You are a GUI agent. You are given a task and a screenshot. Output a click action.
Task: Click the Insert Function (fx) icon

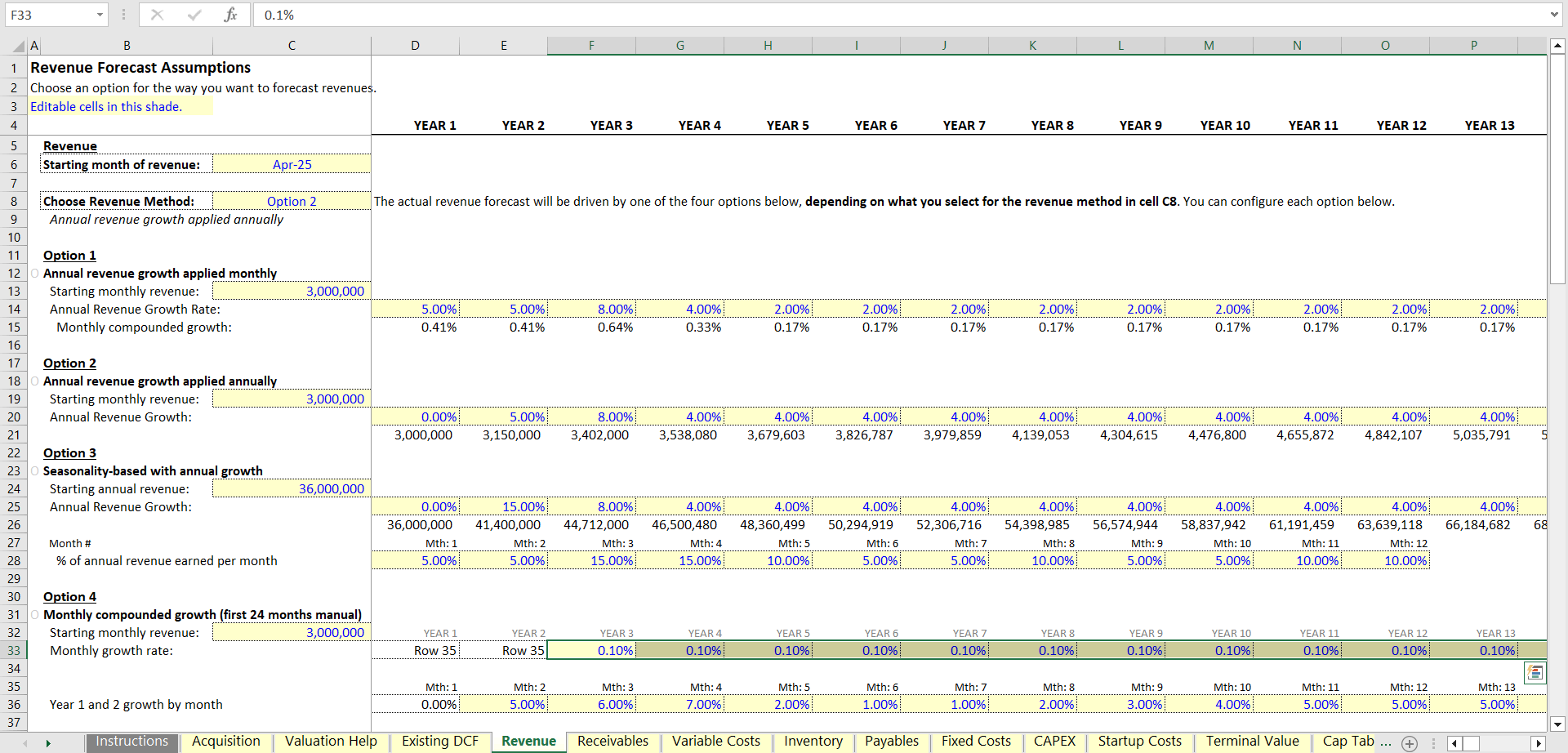(232, 14)
